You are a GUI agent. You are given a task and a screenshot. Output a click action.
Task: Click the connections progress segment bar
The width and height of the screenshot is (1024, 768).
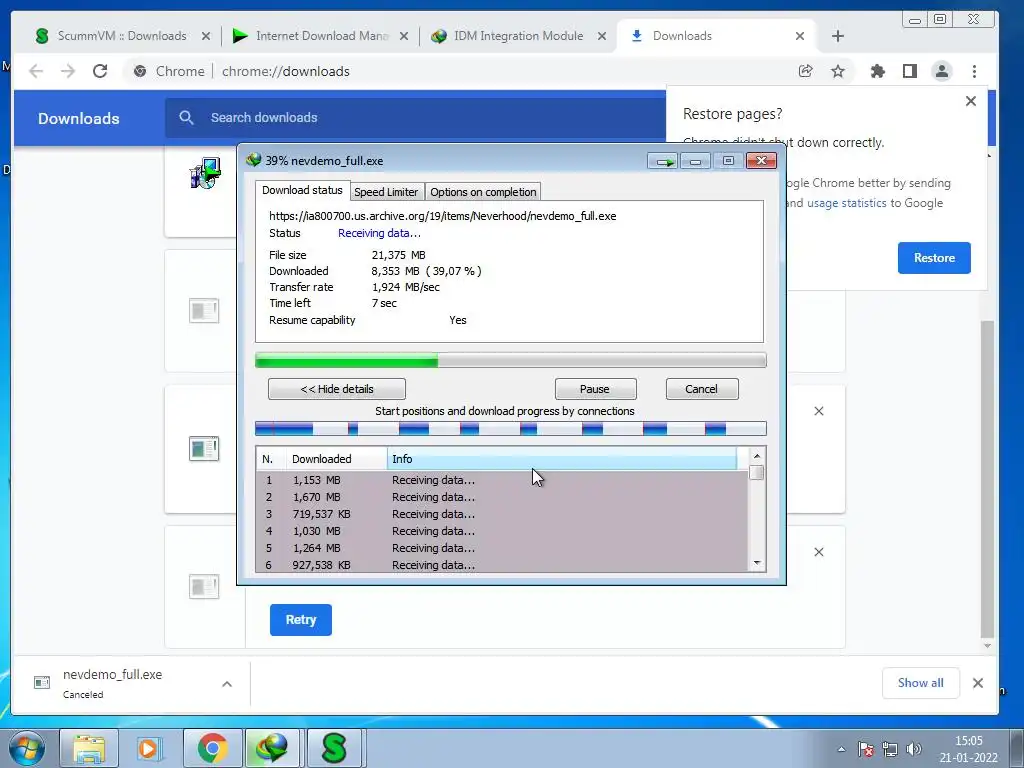pos(511,428)
